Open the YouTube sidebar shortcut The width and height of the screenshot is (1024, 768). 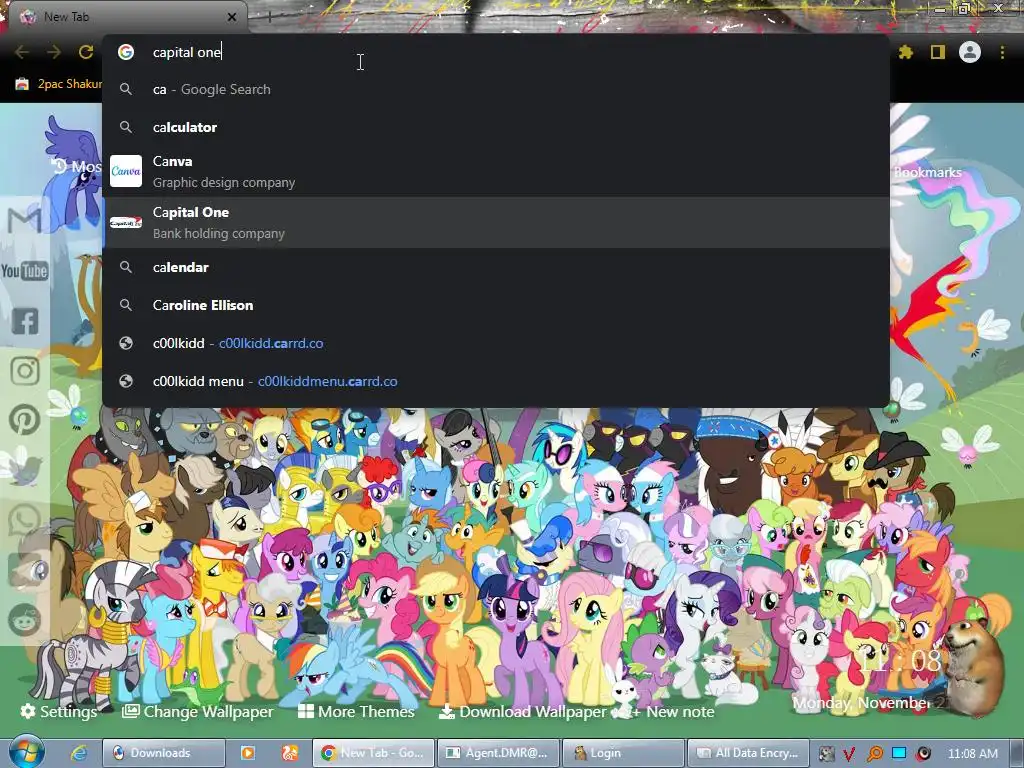pos(25,270)
